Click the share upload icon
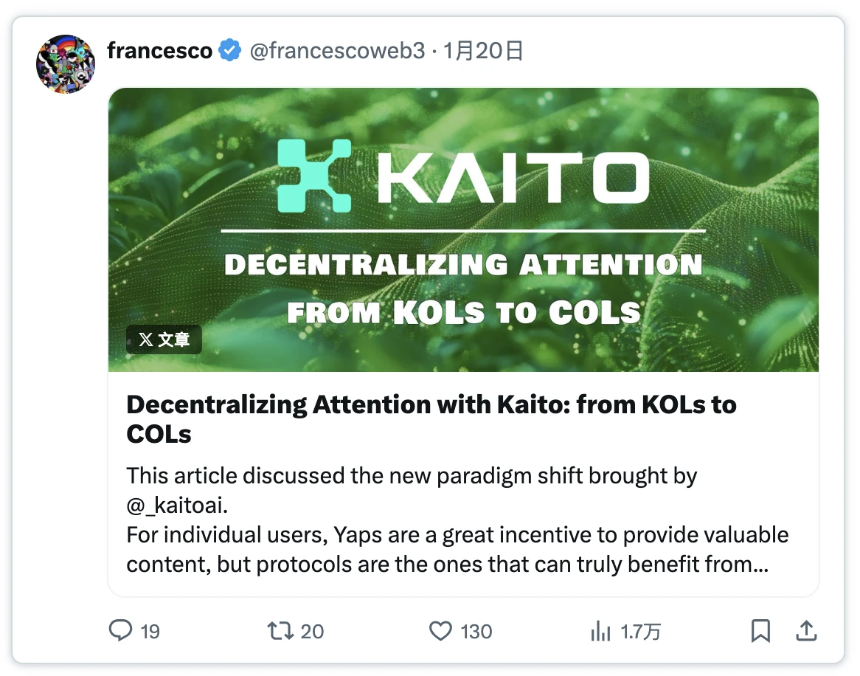Screen dimensions: 860x676 [806, 631]
